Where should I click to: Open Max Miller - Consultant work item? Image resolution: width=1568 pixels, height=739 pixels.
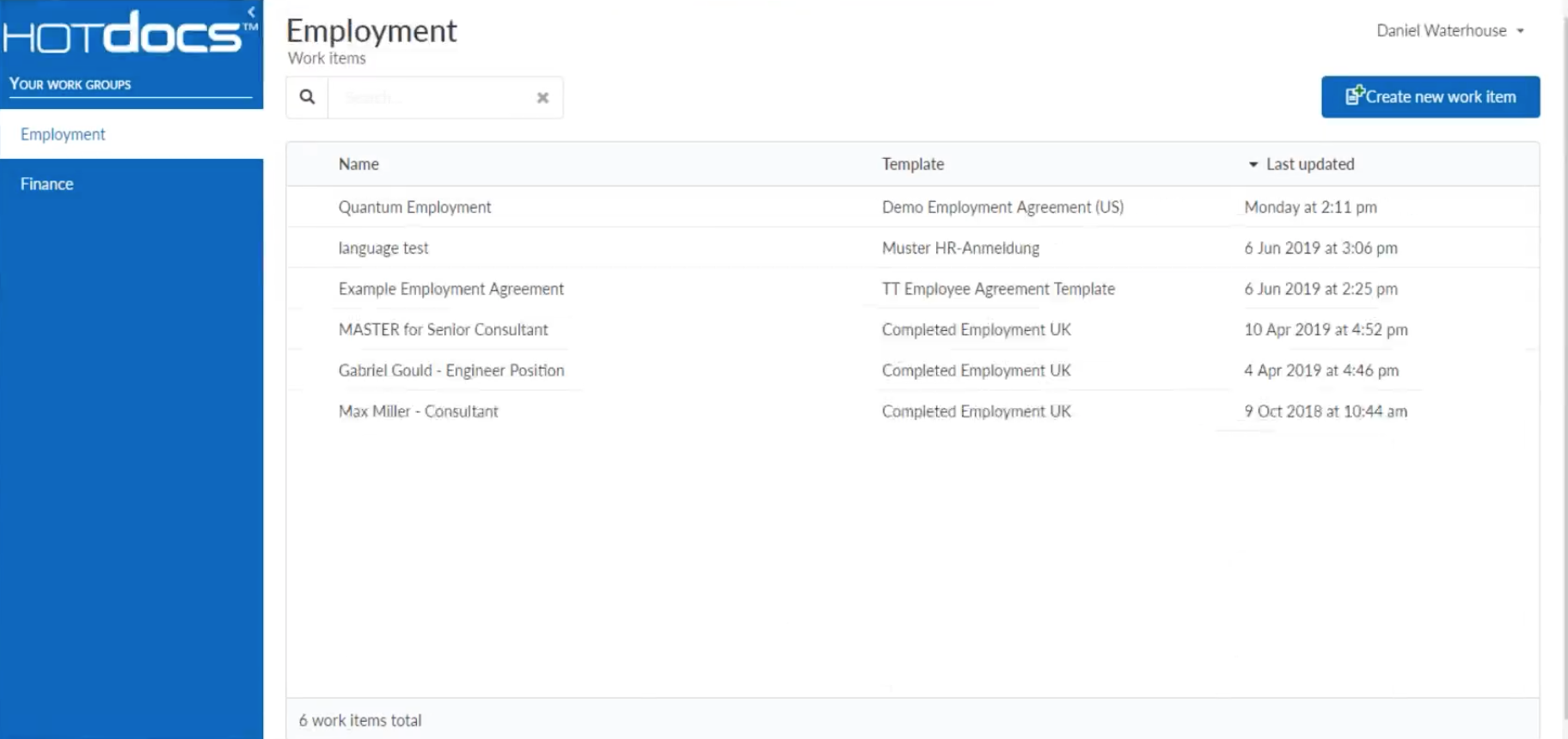[x=419, y=412]
